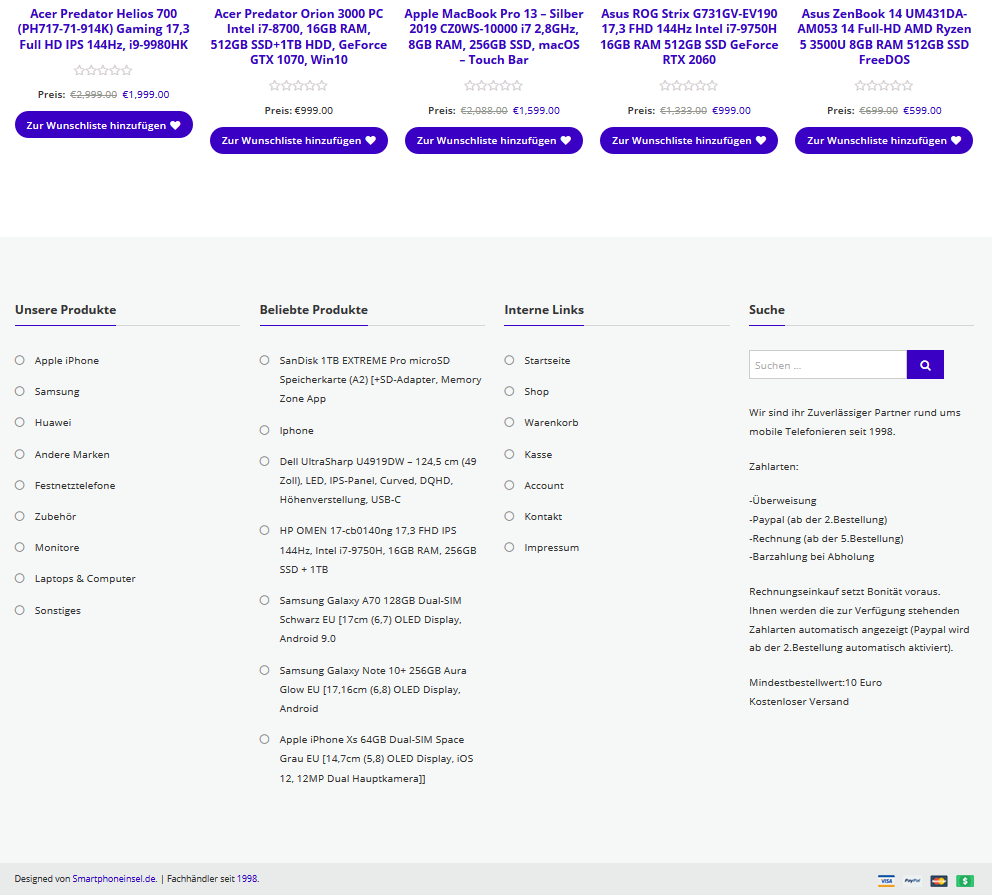Viewport: 992px width, 895px height.
Task: Open the Impressum page
Action: [551, 547]
